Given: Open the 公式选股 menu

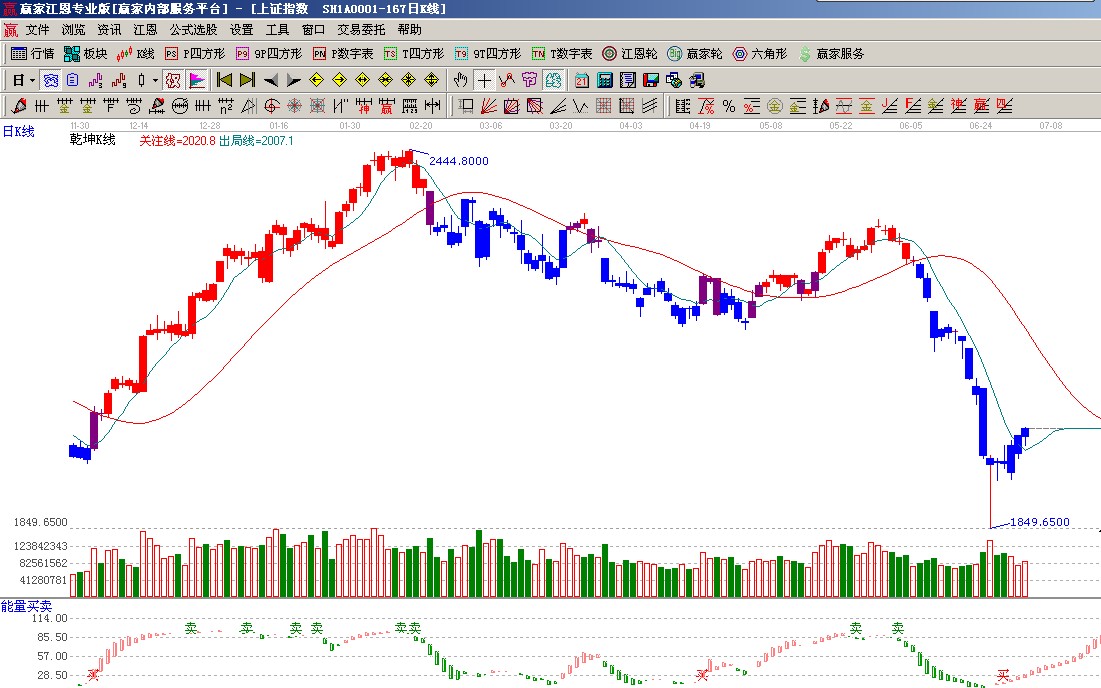Looking at the screenshot, I should click(193, 30).
